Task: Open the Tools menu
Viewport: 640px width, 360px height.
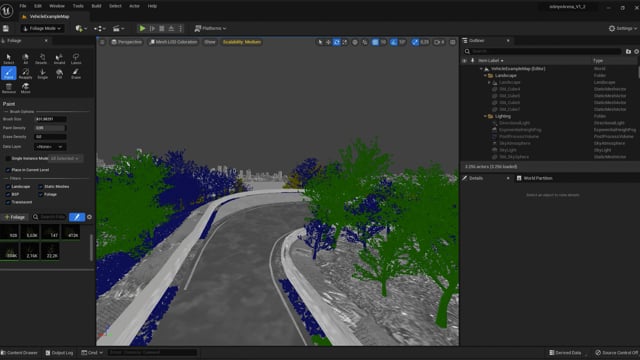Action: click(78, 6)
